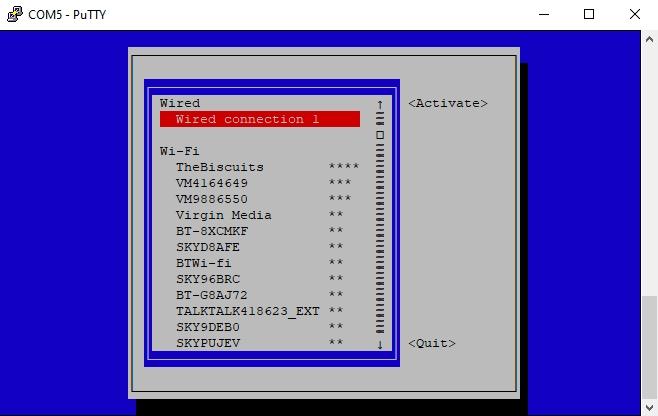
Task: Pick the BT-8XCMKF network
Action: (x=260, y=231)
